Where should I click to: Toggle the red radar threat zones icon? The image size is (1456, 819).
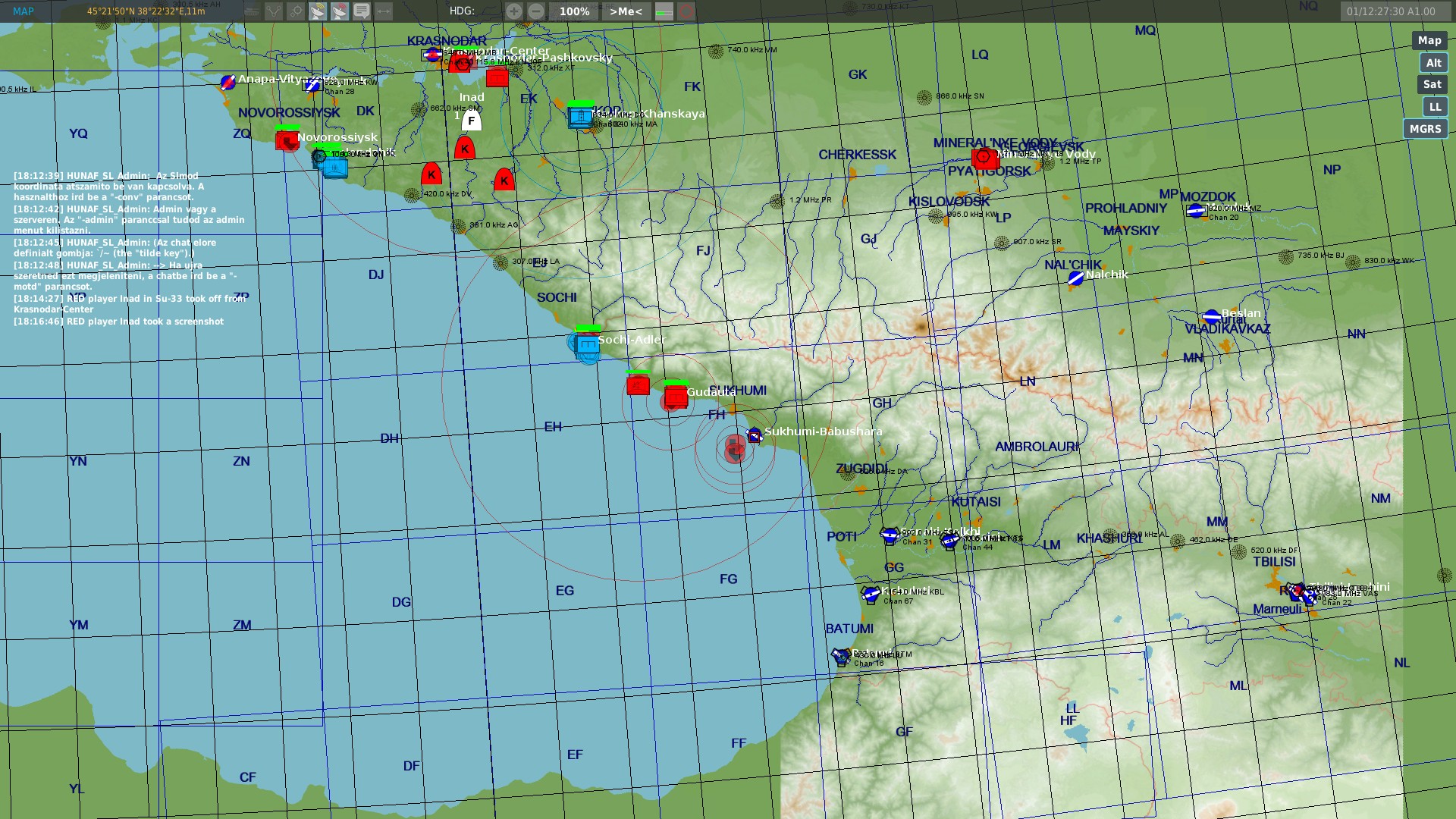tap(340, 11)
